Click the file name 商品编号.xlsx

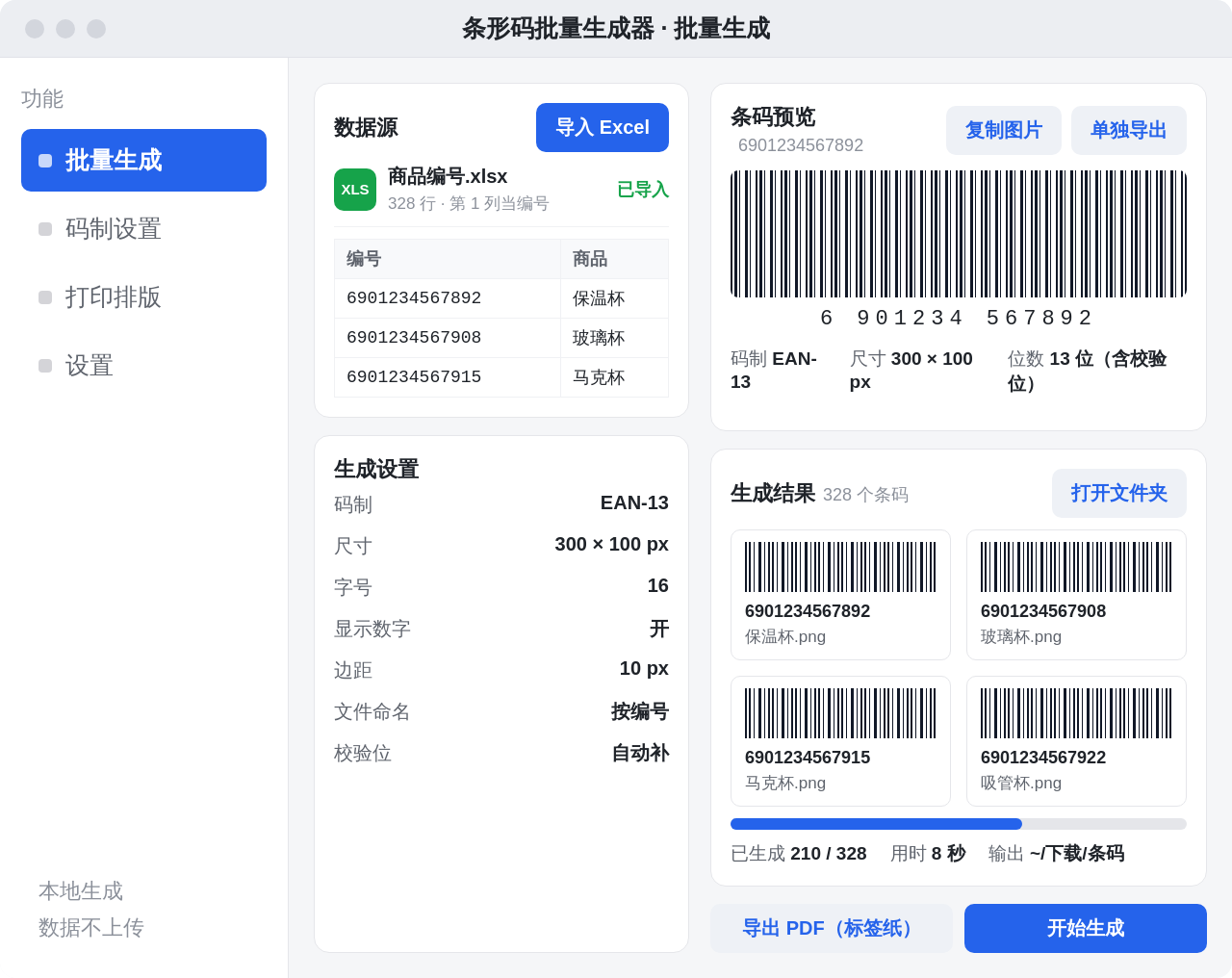pyautogui.click(x=448, y=176)
